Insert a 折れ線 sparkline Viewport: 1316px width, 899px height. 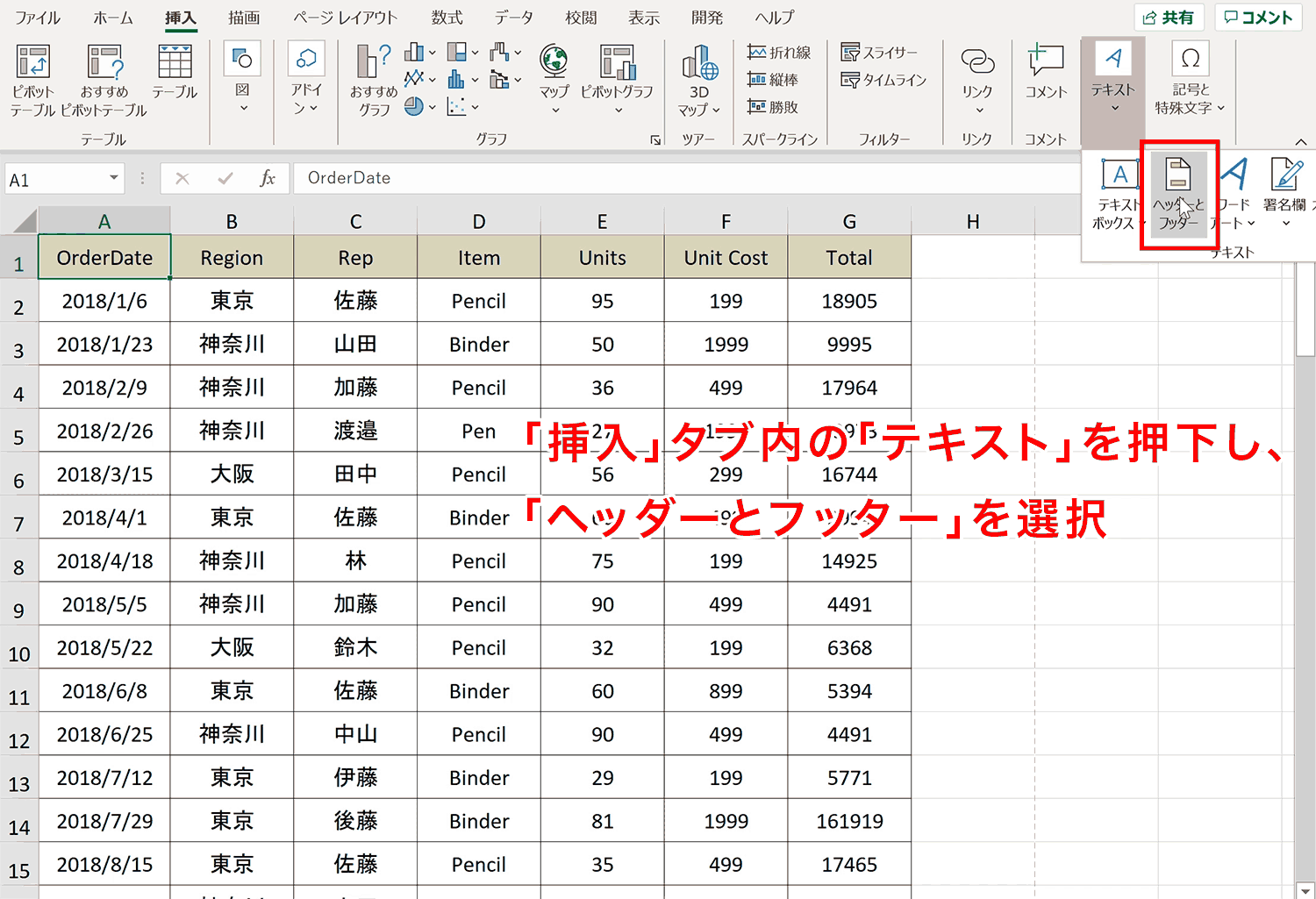[779, 53]
